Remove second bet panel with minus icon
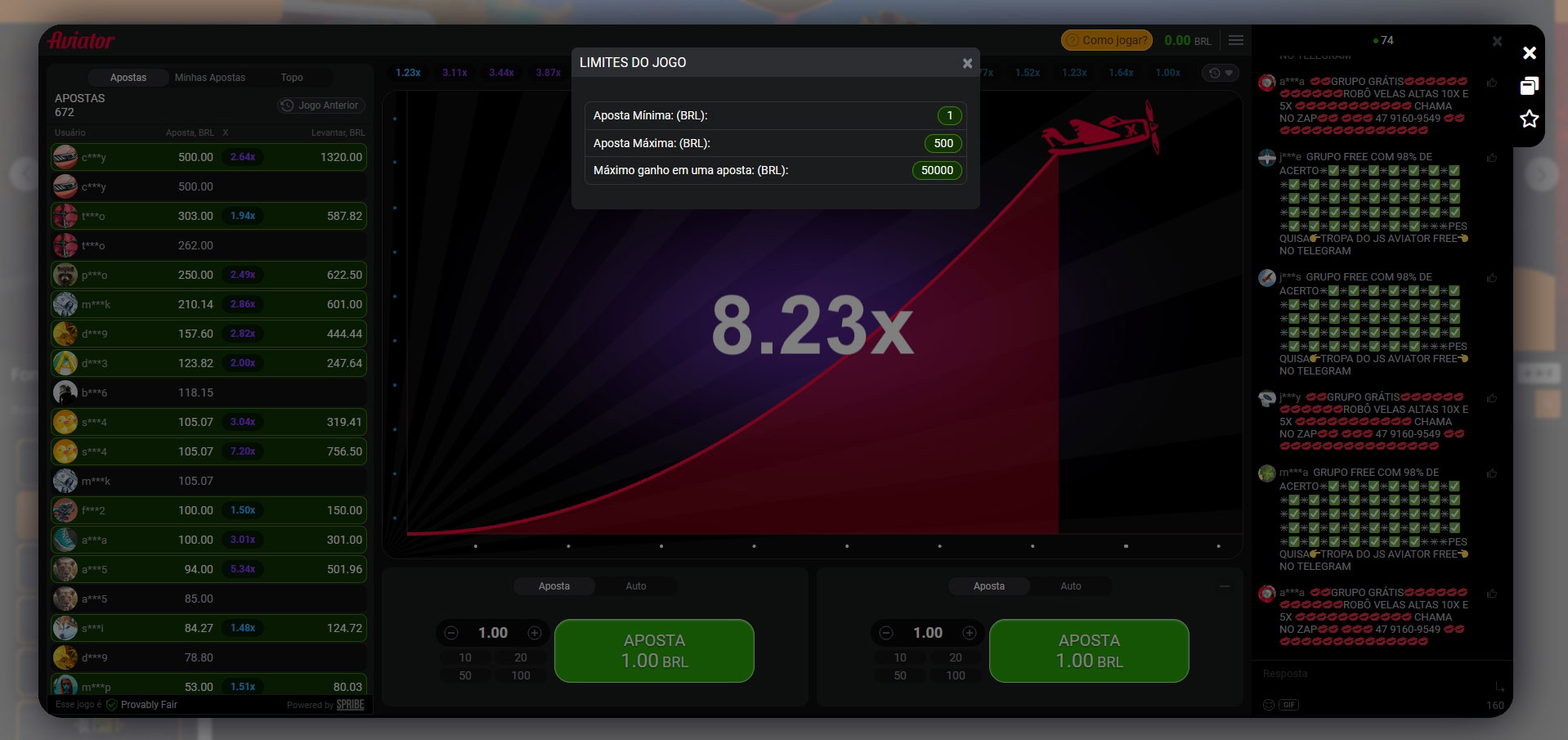Screen dimensions: 1568x740 (x=1225, y=586)
